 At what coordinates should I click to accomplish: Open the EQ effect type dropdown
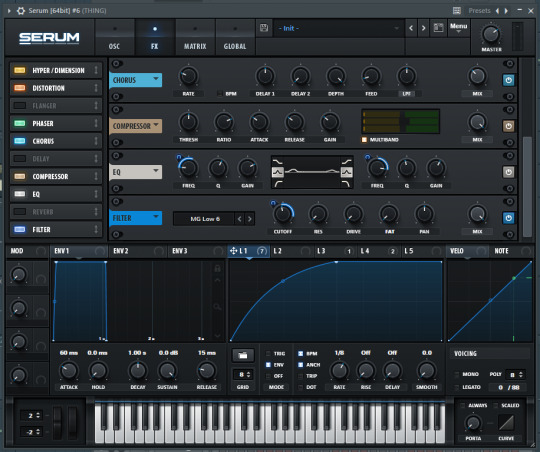tap(136, 172)
